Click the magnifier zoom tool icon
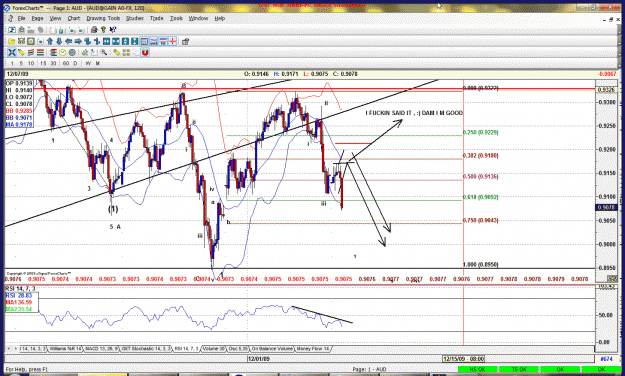Screen dimensions: 625x376 point(104,52)
